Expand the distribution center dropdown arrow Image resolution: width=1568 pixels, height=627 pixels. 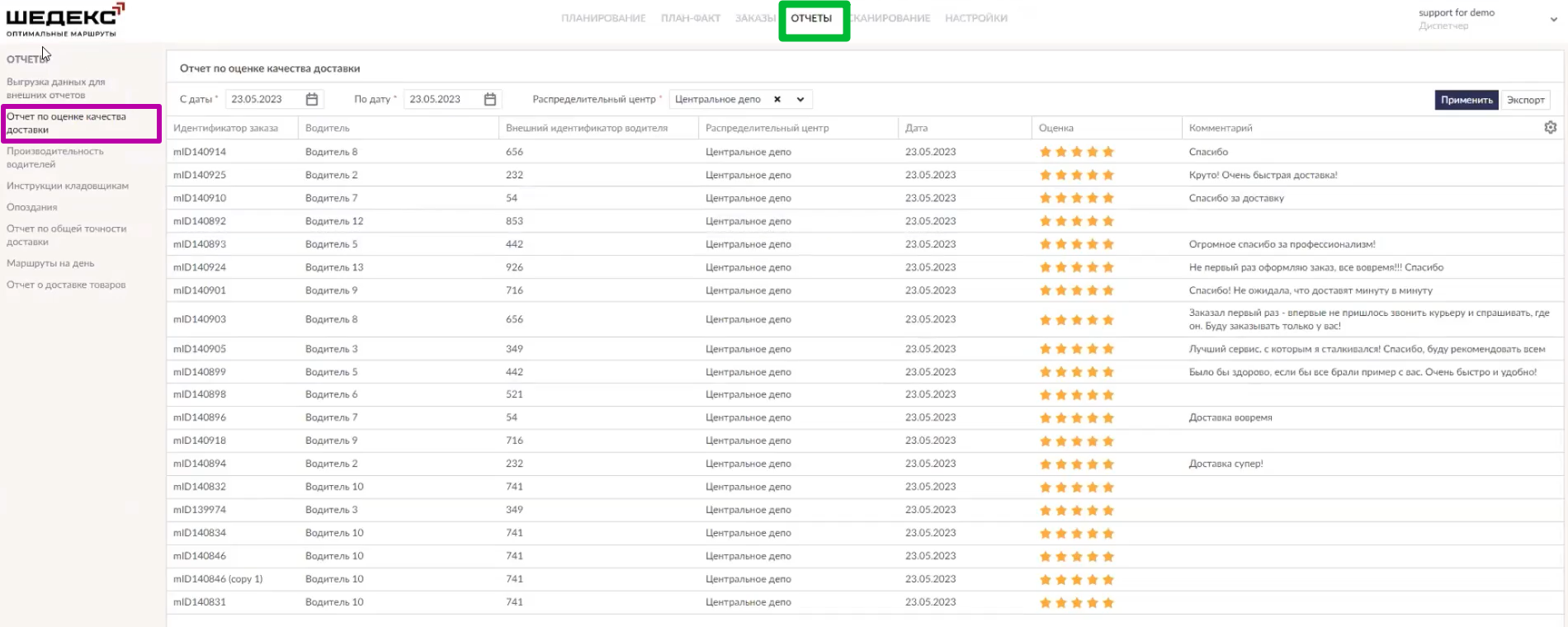coord(801,99)
